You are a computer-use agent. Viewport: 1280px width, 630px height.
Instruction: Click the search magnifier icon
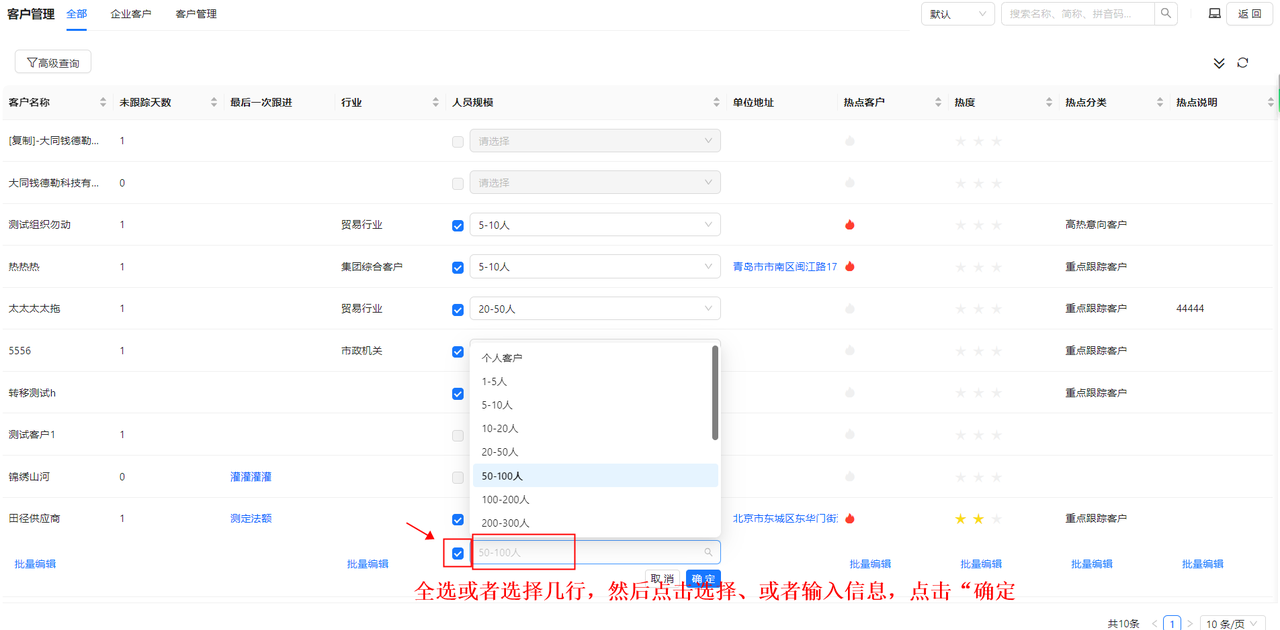pyautogui.click(x=1166, y=14)
